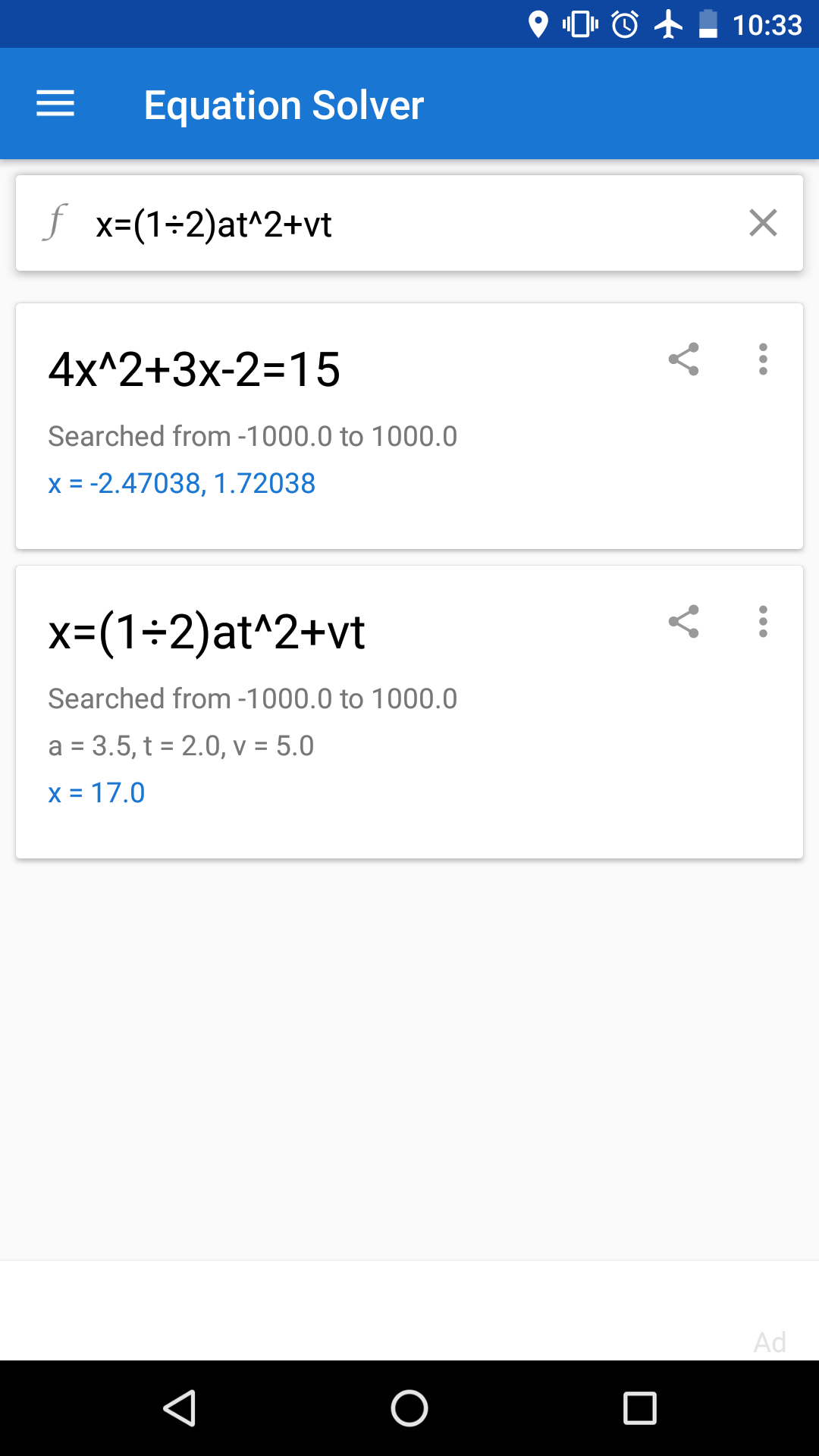Open recent apps square button
The image size is (819, 1456).
pyautogui.click(x=639, y=1408)
